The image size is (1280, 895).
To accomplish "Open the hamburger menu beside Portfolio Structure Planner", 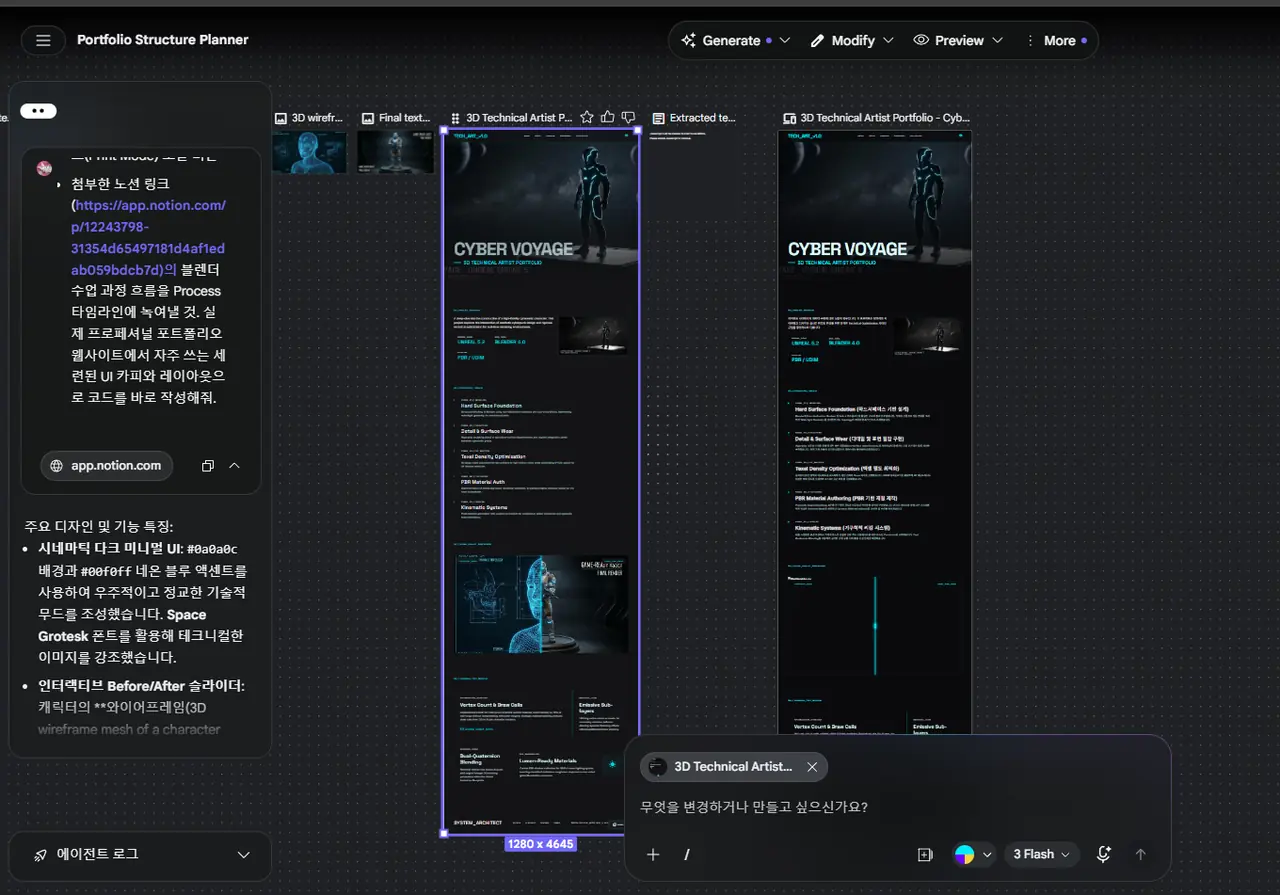I will point(43,40).
